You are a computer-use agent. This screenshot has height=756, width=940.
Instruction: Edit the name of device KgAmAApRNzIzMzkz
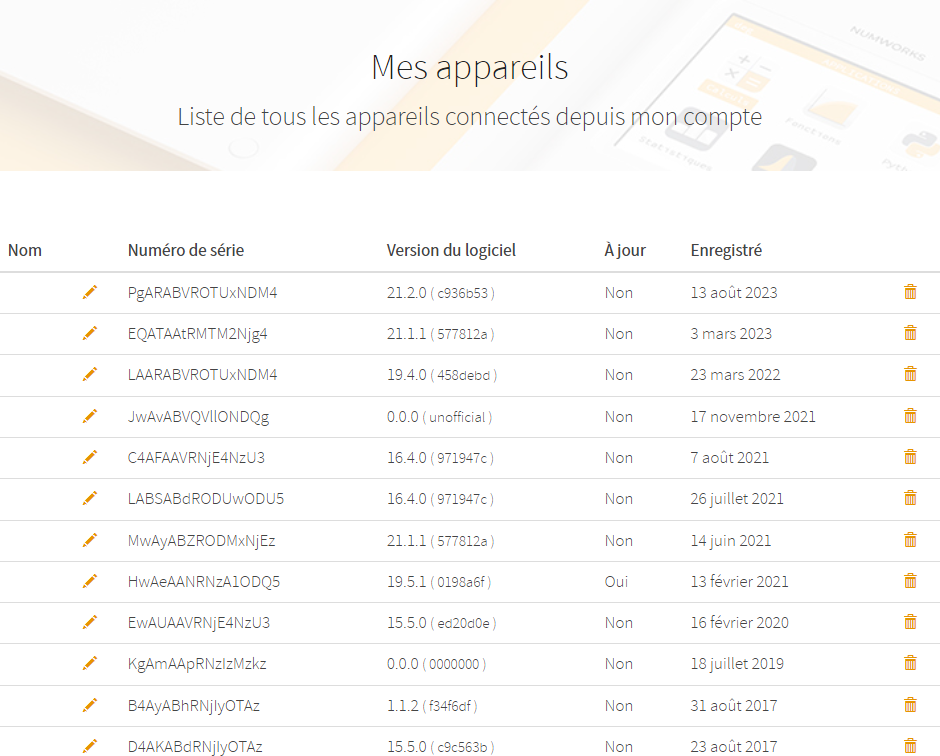pyautogui.click(x=90, y=663)
